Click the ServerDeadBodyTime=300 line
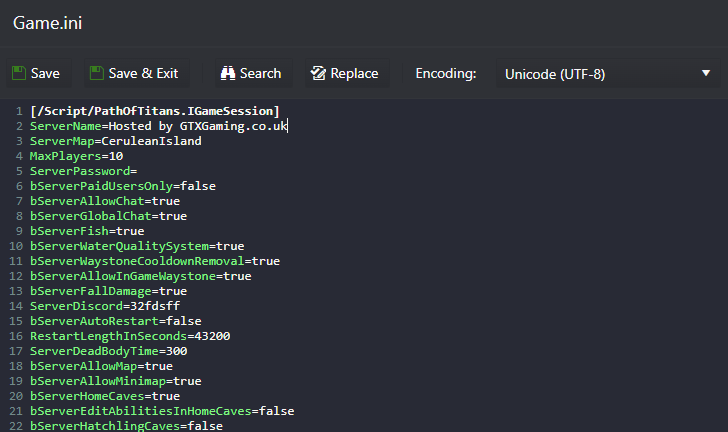Screen dimensions: 728x432 (109, 351)
